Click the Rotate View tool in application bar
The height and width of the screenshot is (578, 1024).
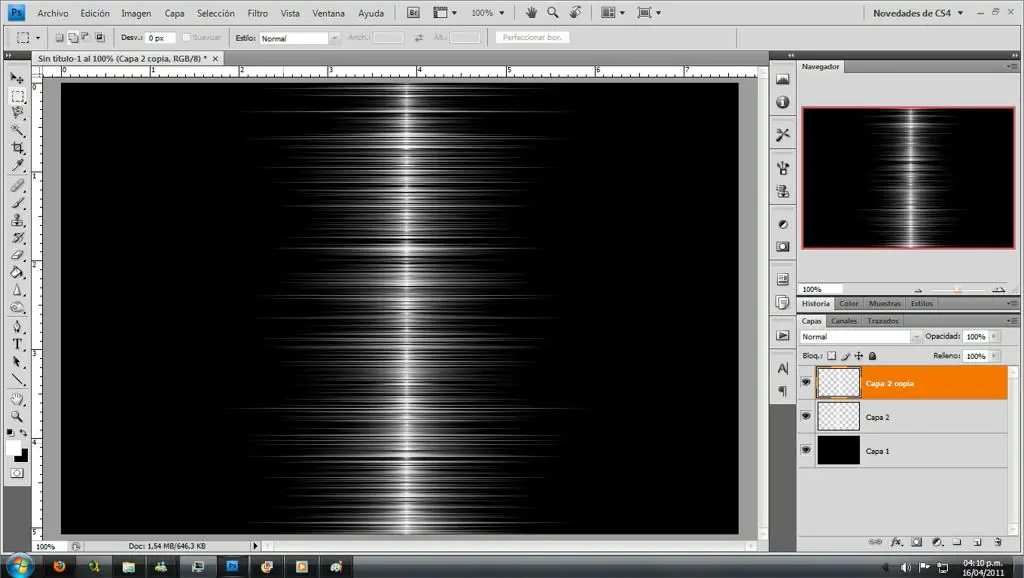575,12
